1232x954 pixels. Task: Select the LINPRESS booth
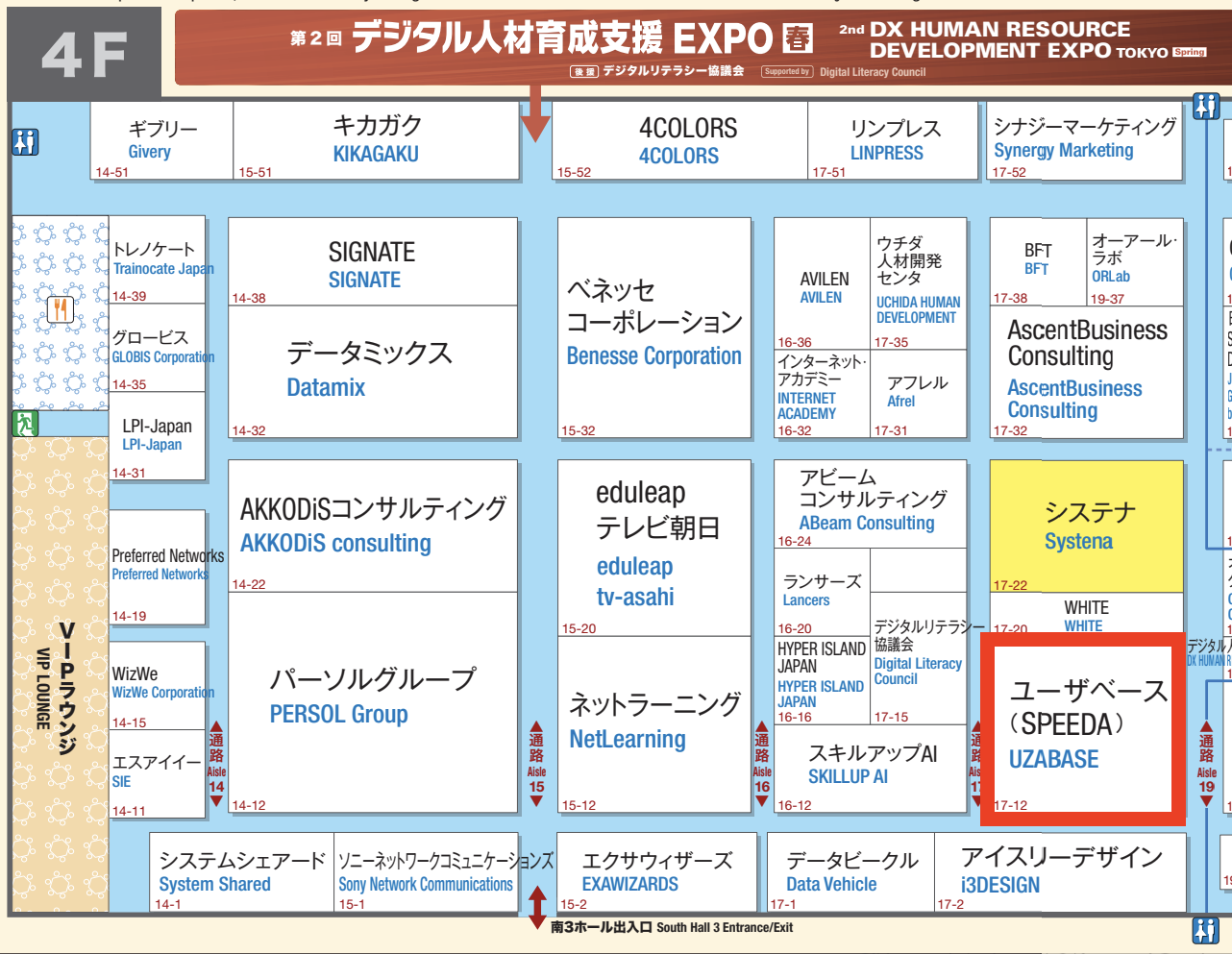pyautogui.click(x=893, y=141)
